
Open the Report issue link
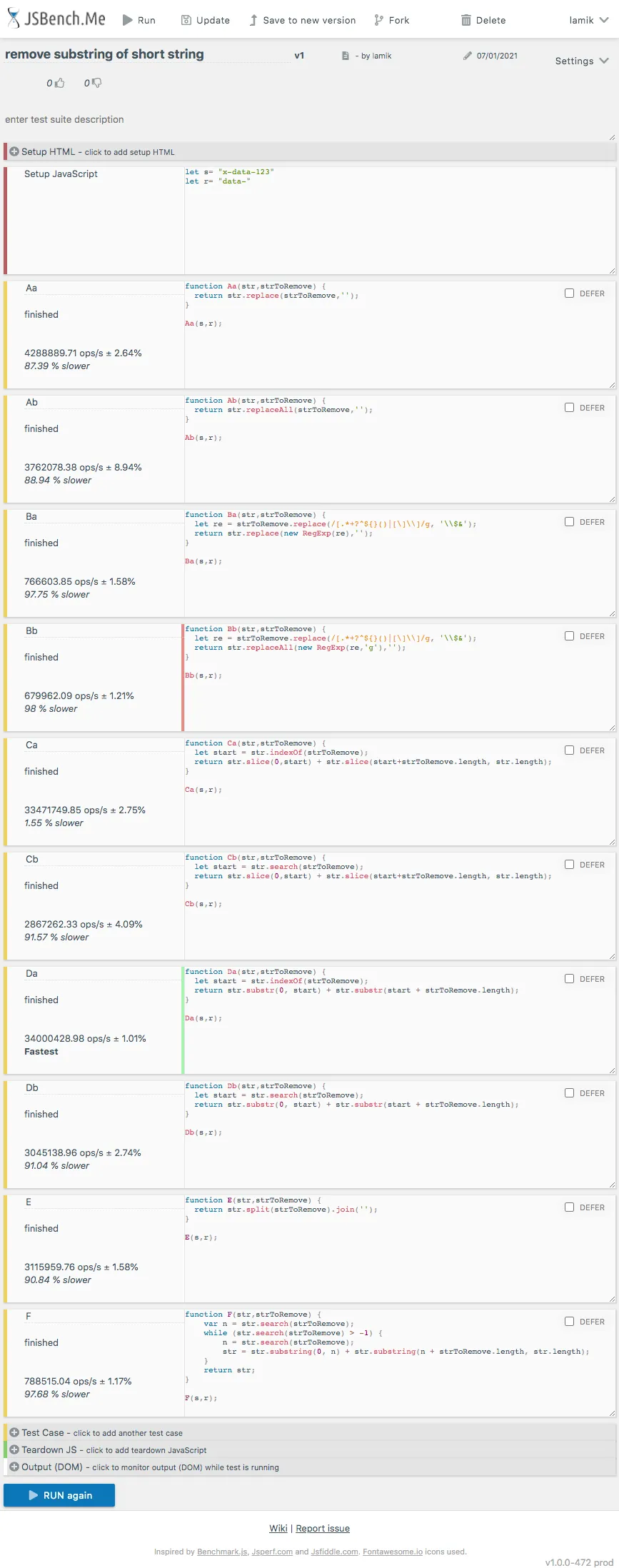coord(323,1528)
